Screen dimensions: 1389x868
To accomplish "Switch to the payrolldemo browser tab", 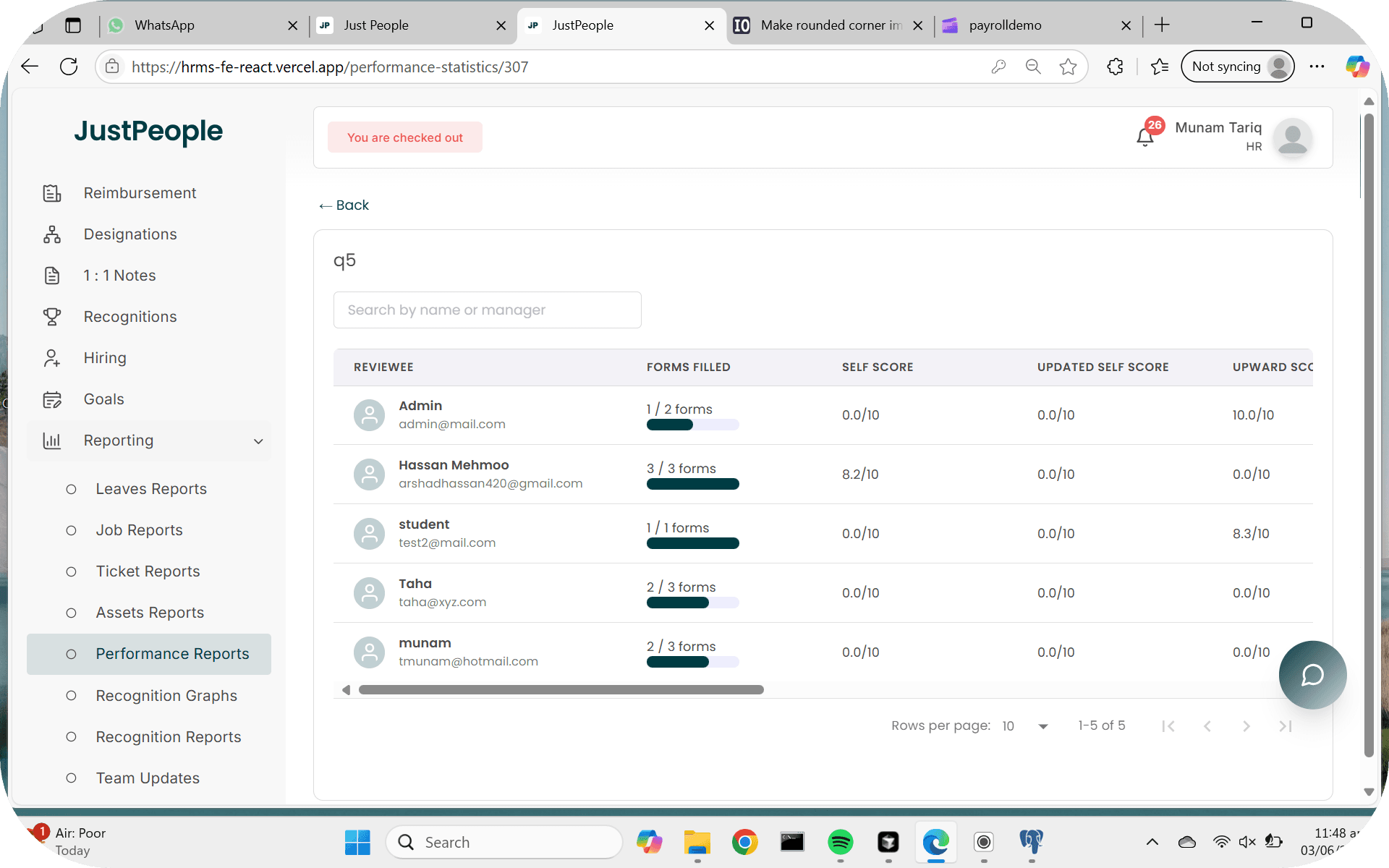I will click(1005, 25).
